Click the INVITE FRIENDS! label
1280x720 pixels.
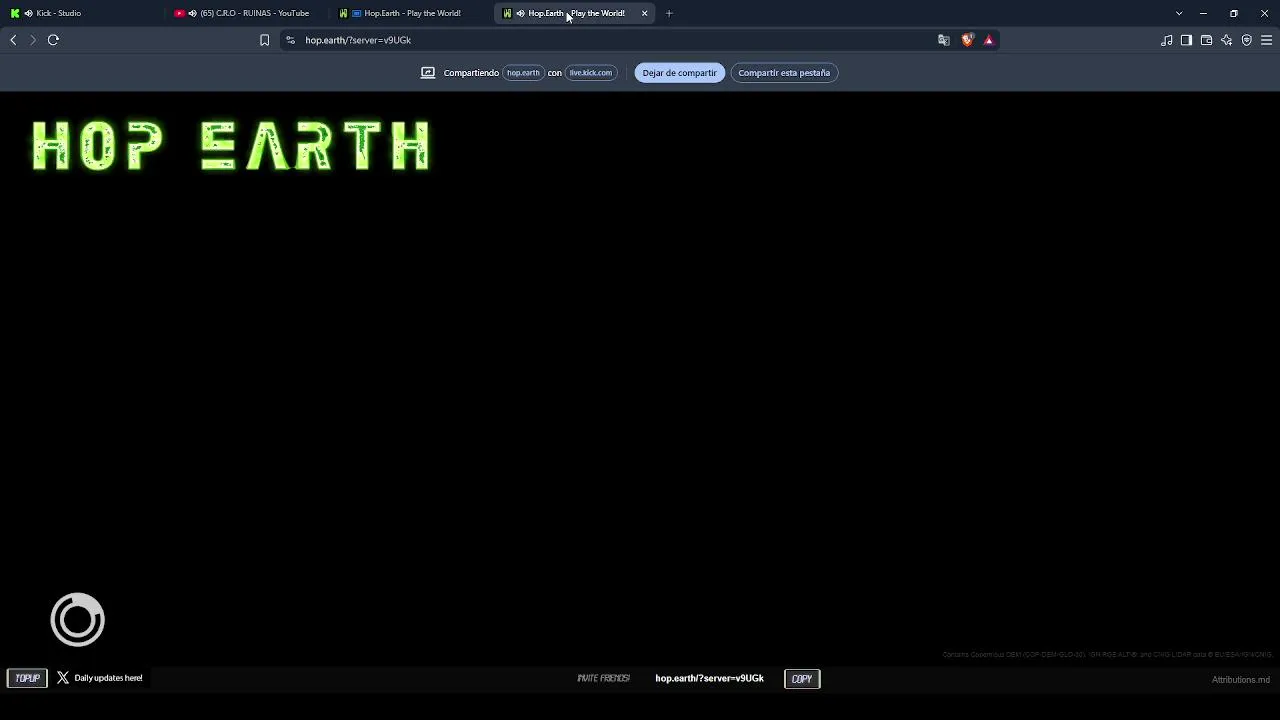click(x=603, y=678)
